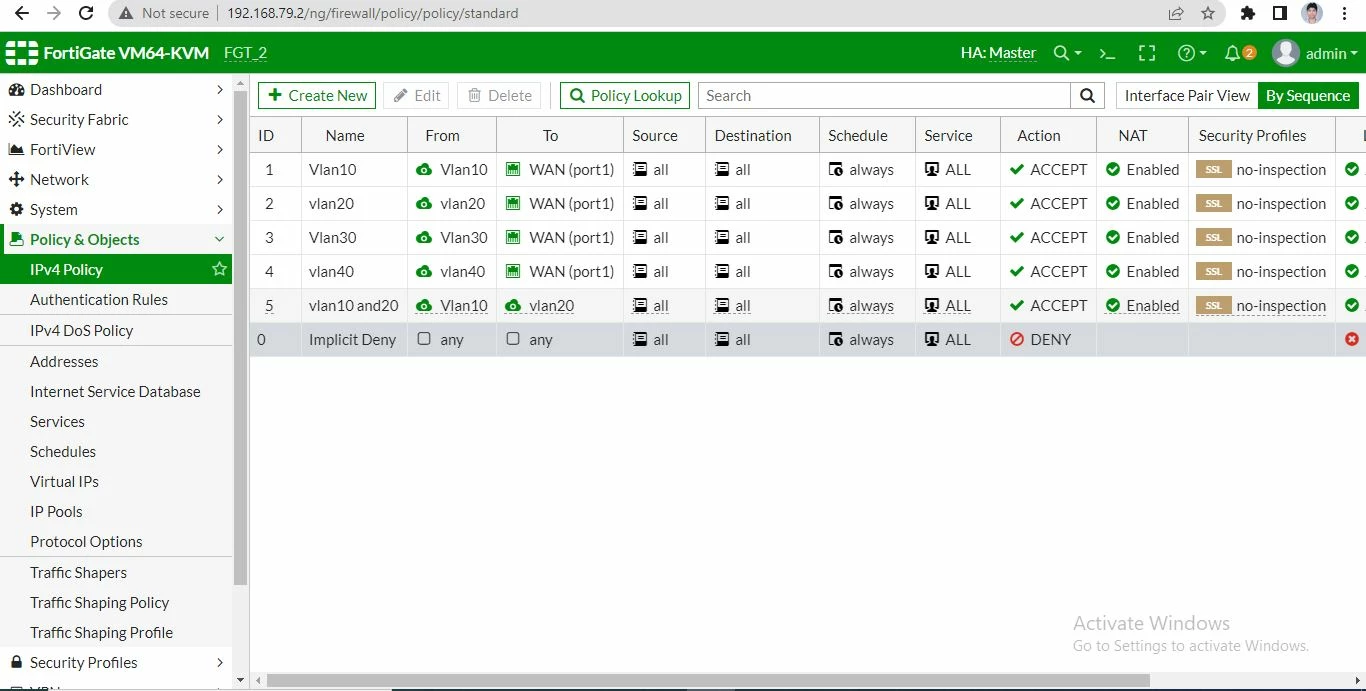1366x691 pixels.
Task: Open Policy Lookup
Action: click(x=625, y=96)
